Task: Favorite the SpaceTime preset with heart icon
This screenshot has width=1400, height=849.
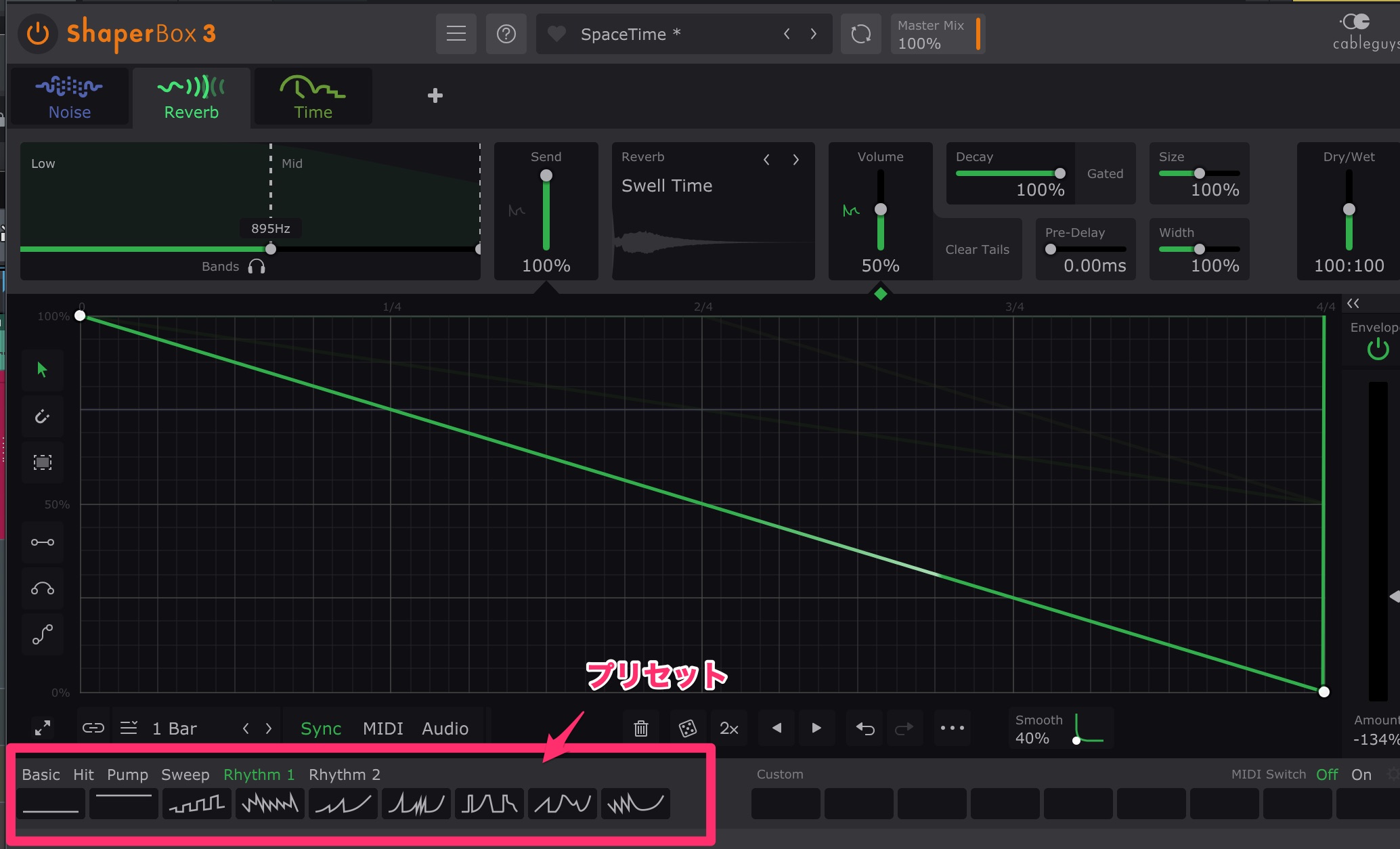Action: pyautogui.click(x=556, y=34)
